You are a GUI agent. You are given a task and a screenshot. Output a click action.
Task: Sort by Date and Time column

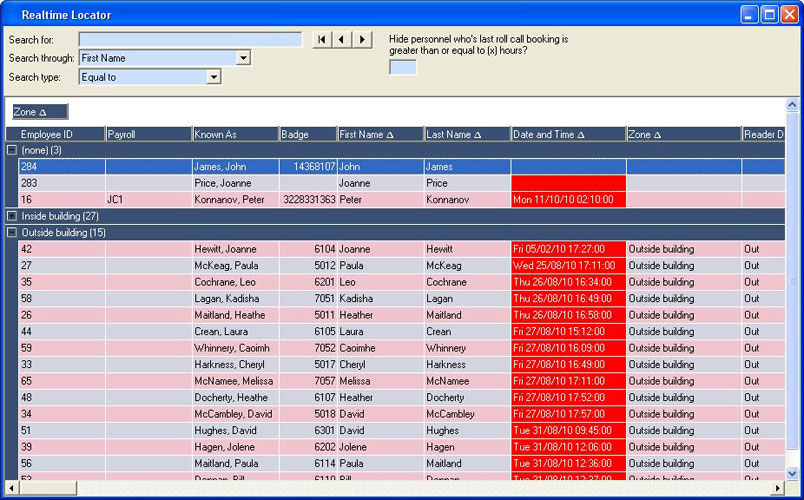(x=567, y=134)
